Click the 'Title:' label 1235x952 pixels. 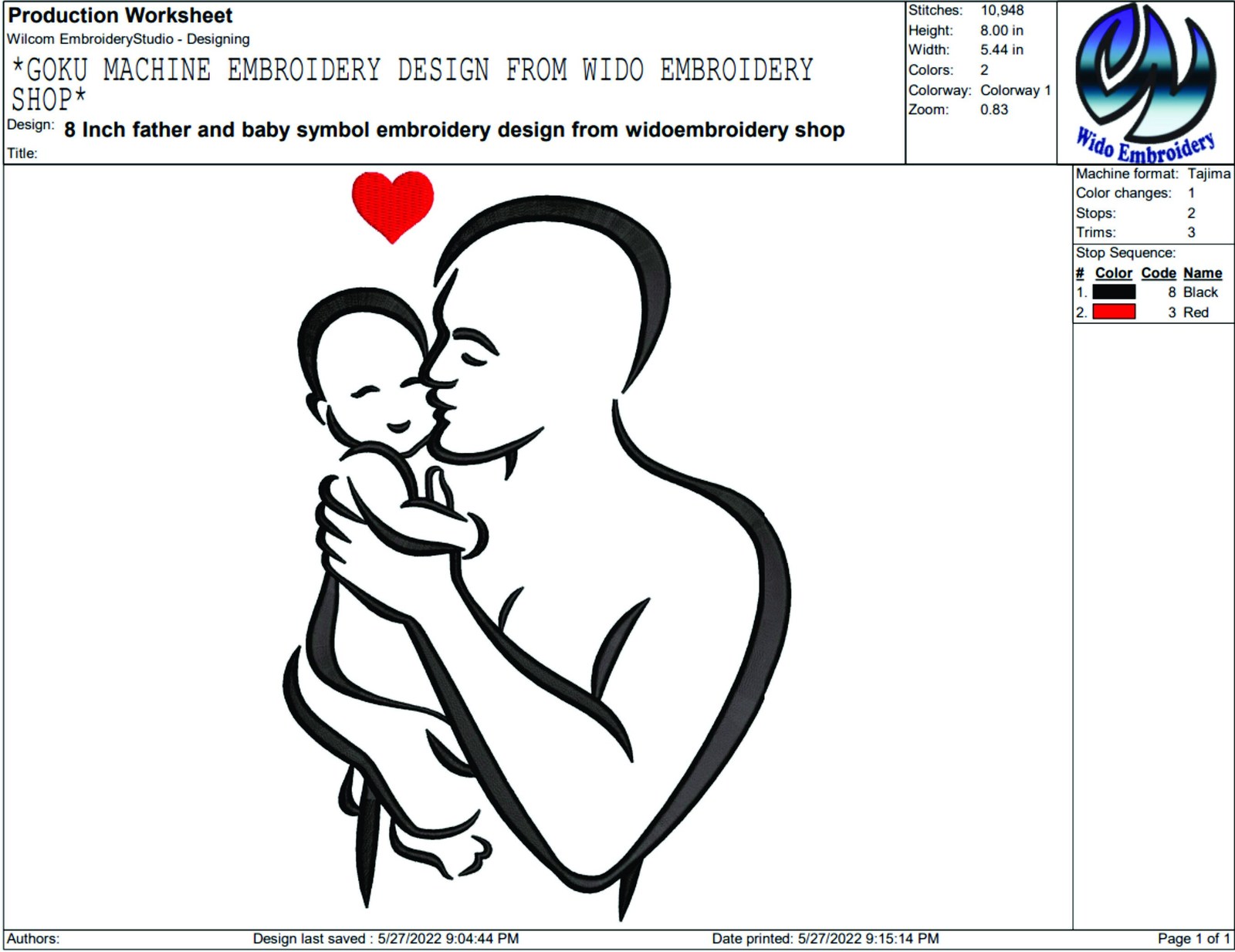point(22,154)
